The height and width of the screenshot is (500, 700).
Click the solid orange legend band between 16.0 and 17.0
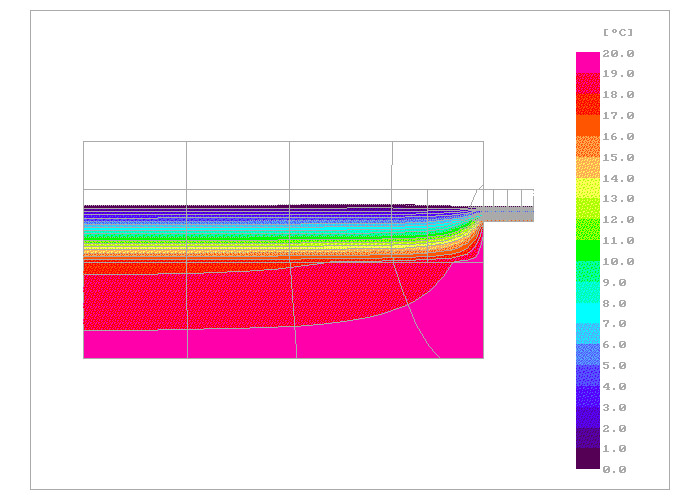(x=588, y=125)
